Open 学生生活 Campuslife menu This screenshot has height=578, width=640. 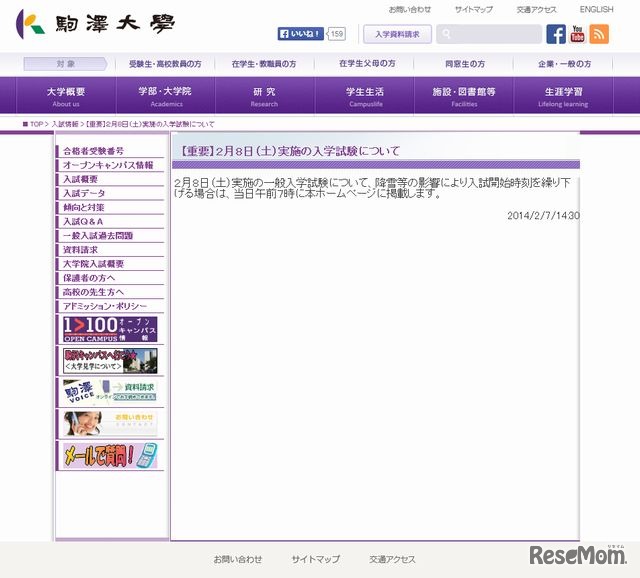365,96
